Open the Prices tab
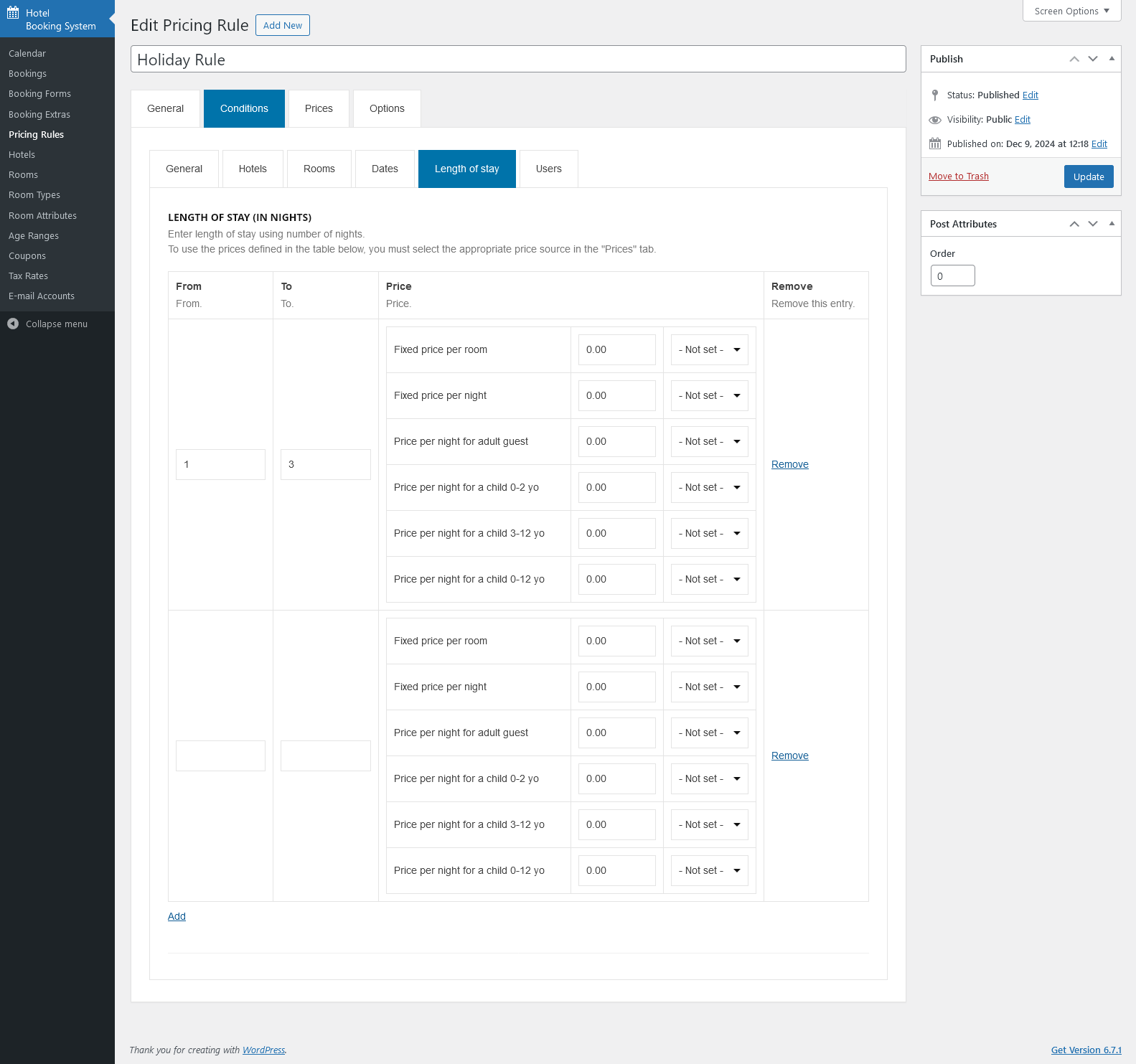The width and height of the screenshot is (1136, 1064). 319,108
